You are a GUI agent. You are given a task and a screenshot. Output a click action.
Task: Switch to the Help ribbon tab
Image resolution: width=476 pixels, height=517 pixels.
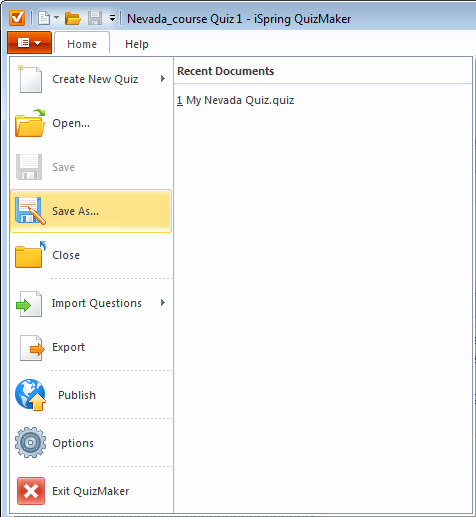coord(137,44)
